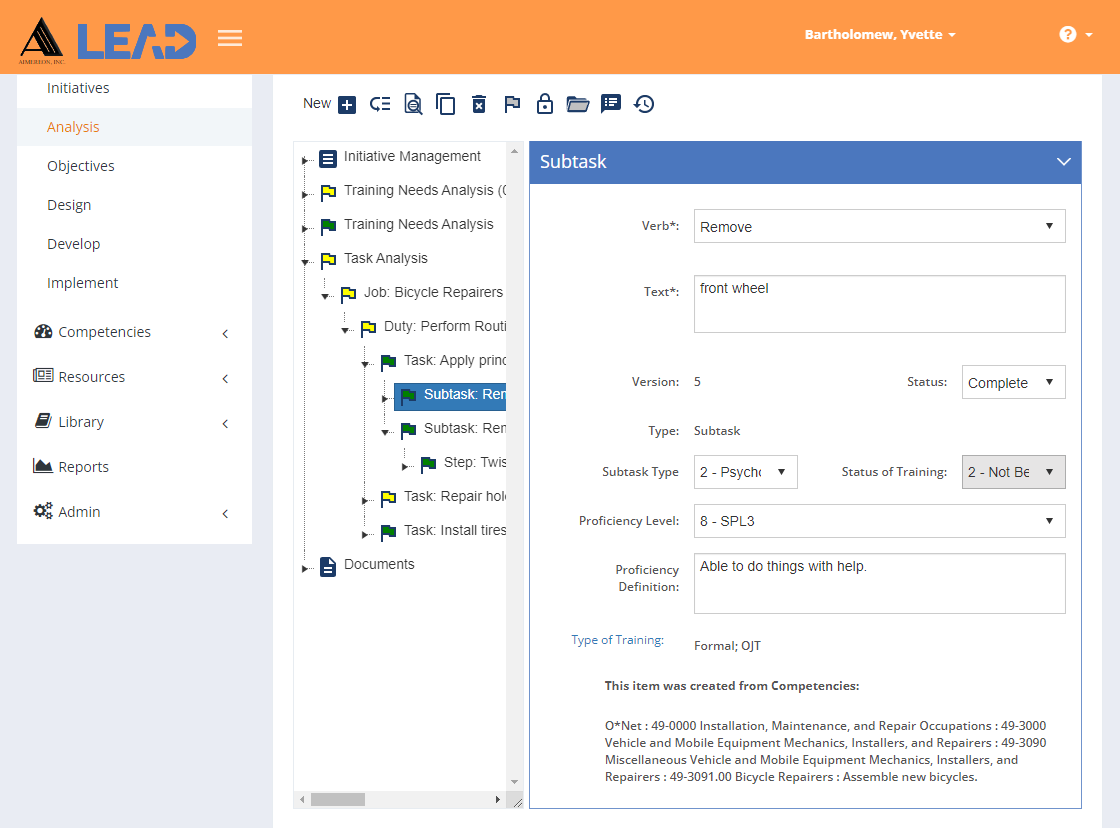Click the padlock lock toolbar icon

pyautogui.click(x=544, y=104)
